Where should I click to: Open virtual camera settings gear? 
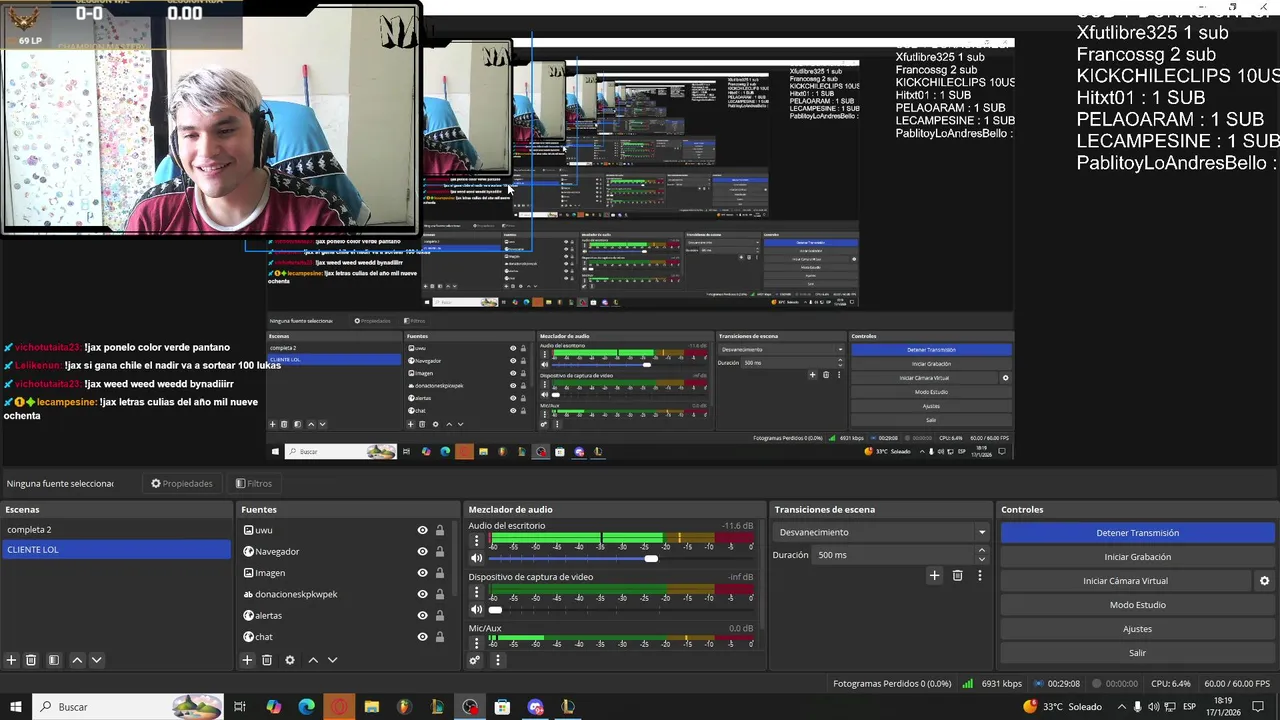point(1264,581)
